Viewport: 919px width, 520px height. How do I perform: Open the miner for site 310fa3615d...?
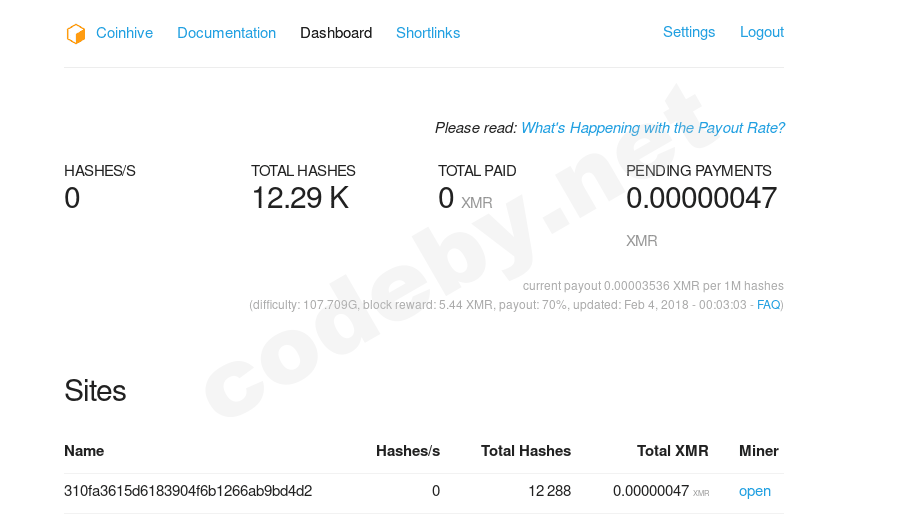pyautogui.click(x=754, y=491)
